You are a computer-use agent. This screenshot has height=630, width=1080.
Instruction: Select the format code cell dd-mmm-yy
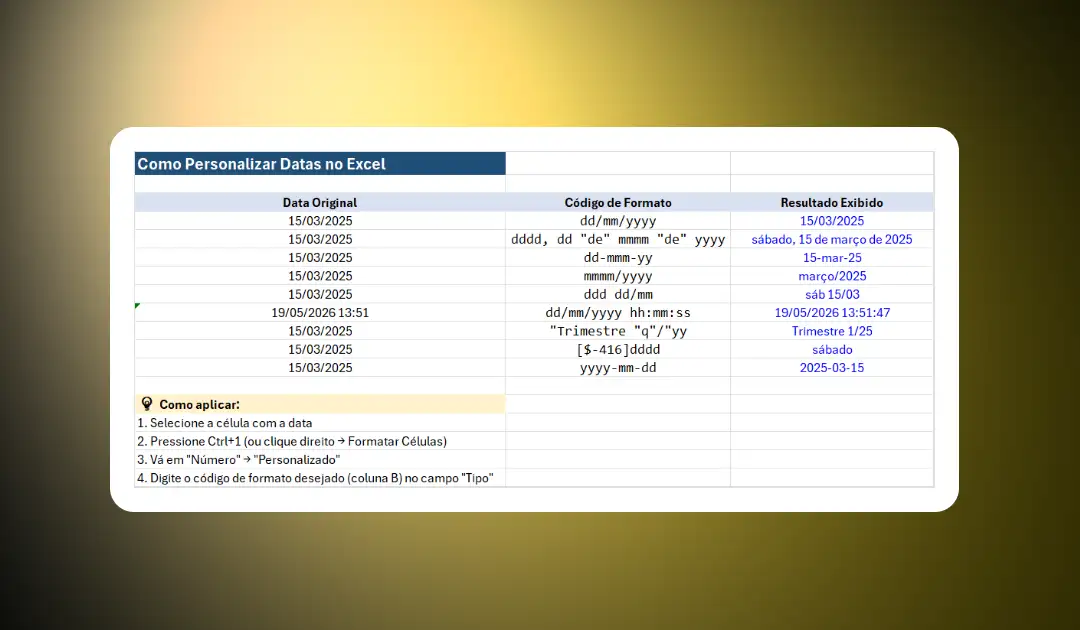tap(618, 258)
